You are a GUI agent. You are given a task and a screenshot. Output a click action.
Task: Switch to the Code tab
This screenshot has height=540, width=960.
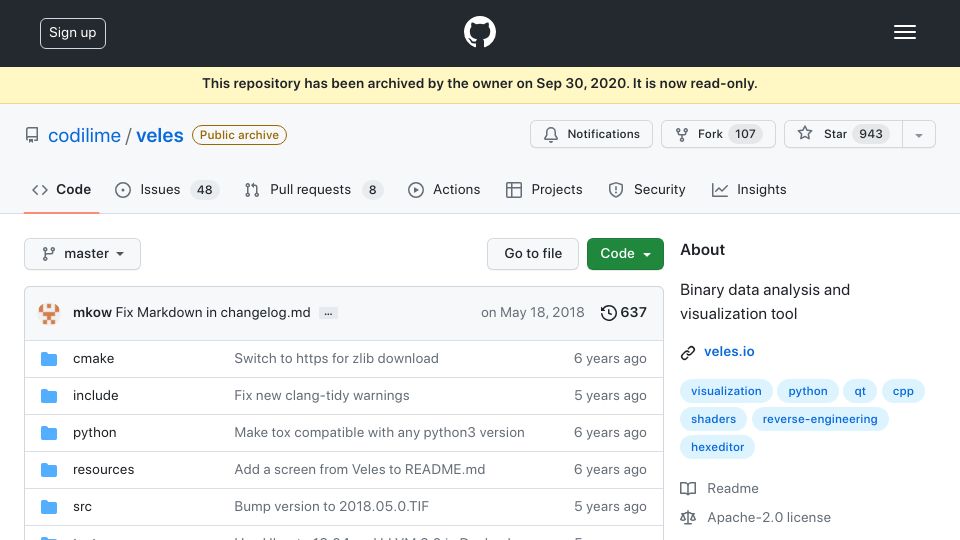pyautogui.click(x=61, y=190)
